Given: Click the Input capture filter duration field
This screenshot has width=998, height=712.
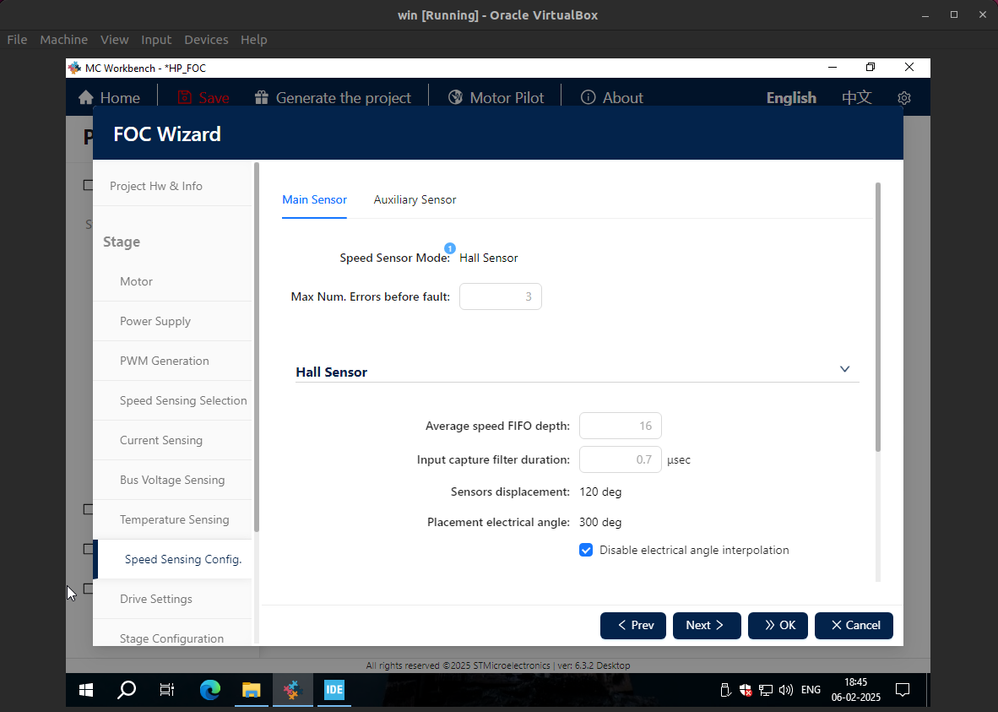Looking at the screenshot, I should (620, 459).
